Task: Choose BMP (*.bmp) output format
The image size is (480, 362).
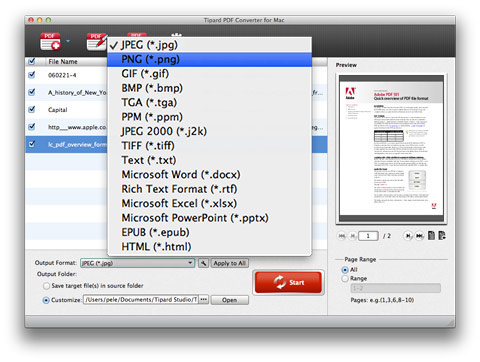Action: (x=209, y=88)
